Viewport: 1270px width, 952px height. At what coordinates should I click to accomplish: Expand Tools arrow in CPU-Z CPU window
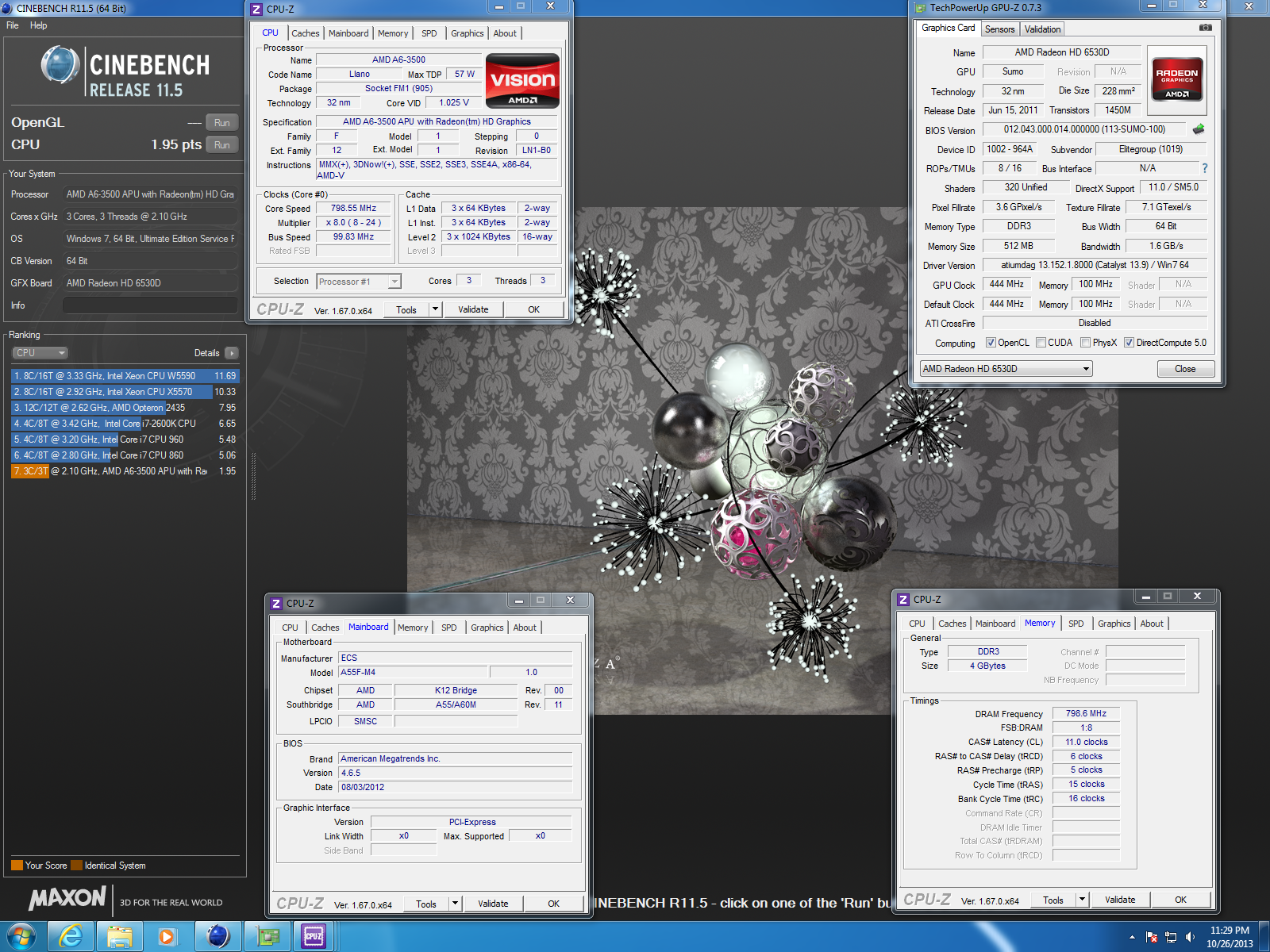coord(435,309)
